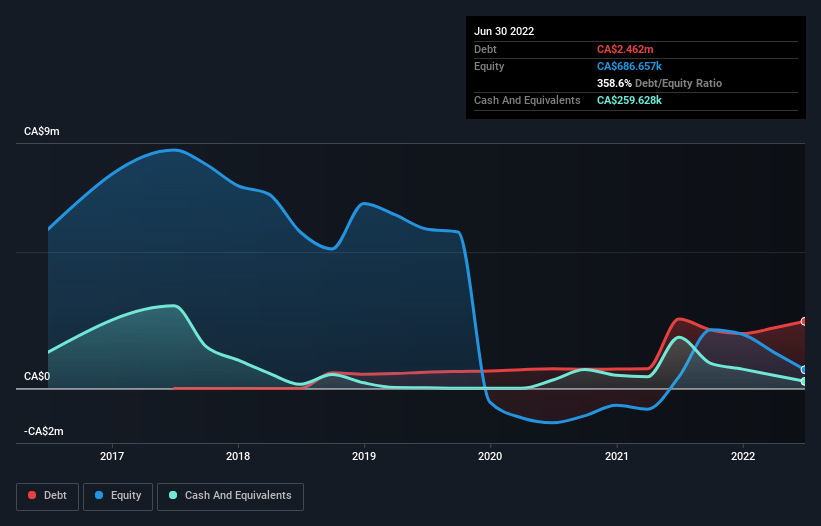Click the Equity row label in tooltip
821x526 pixels.
(489, 66)
